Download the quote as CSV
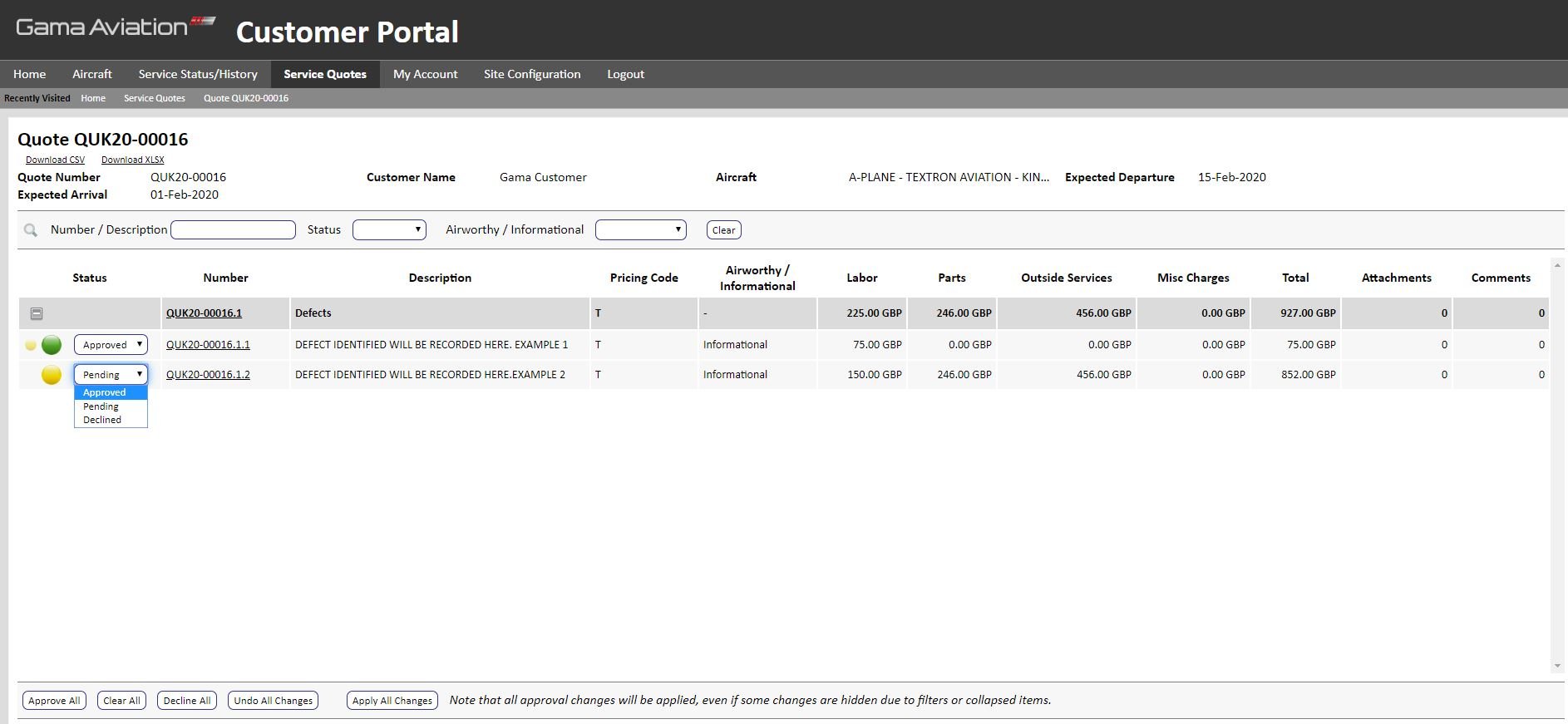This screenshot has width=1568, height=724. pyautogui.click(x=55, y=160)
